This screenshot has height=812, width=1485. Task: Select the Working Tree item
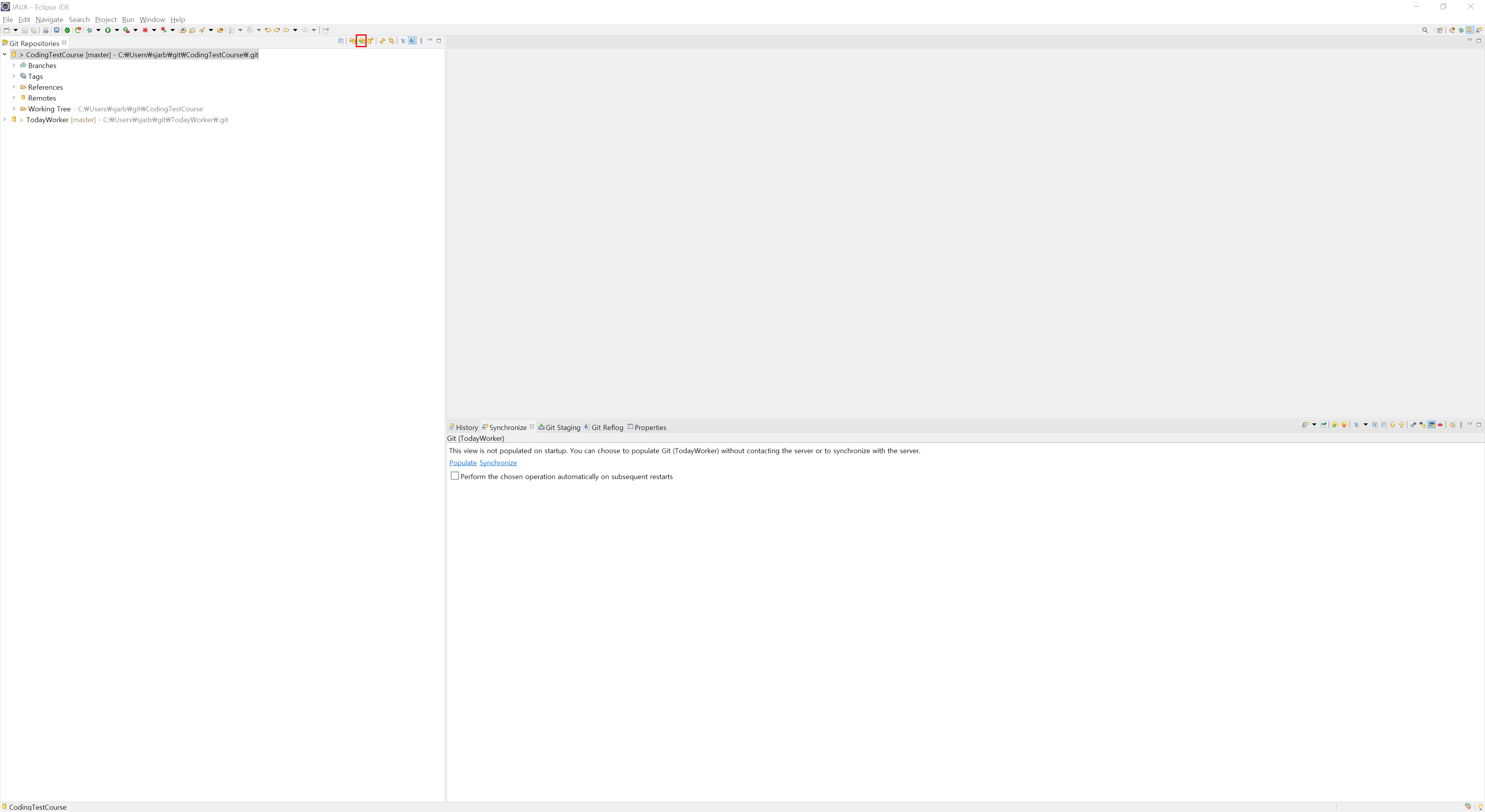[x=49, y=109]
